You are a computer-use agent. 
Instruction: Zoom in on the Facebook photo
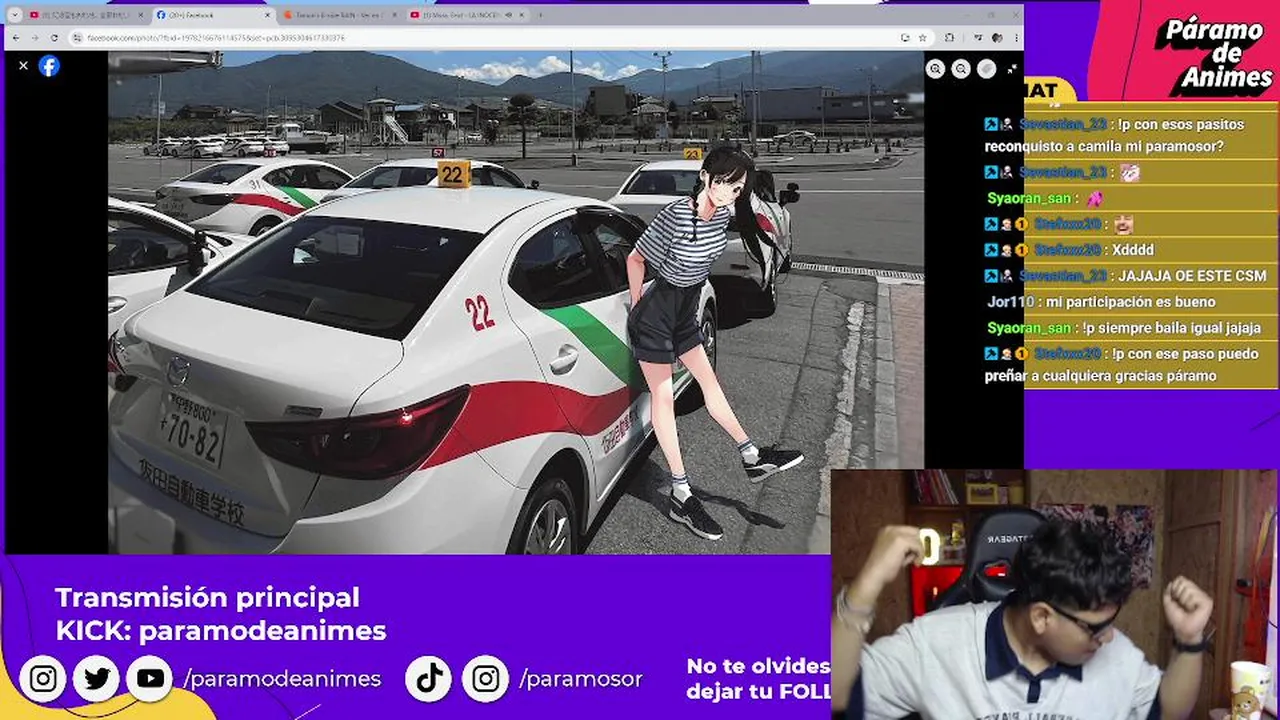click(935, 69)
